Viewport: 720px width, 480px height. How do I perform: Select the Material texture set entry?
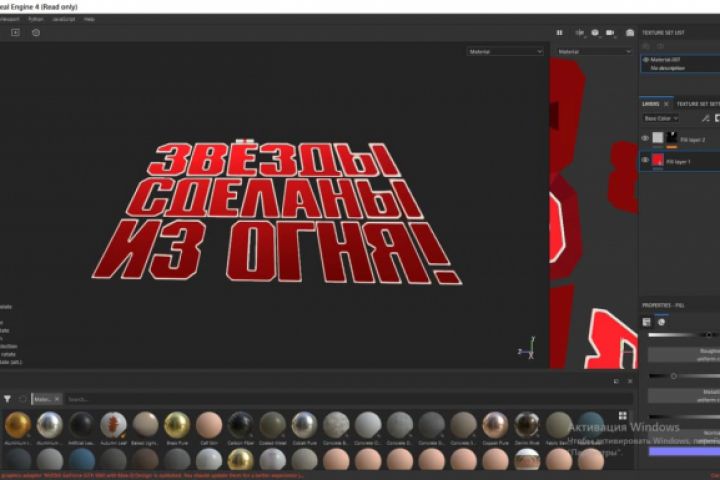pos(681,64)
